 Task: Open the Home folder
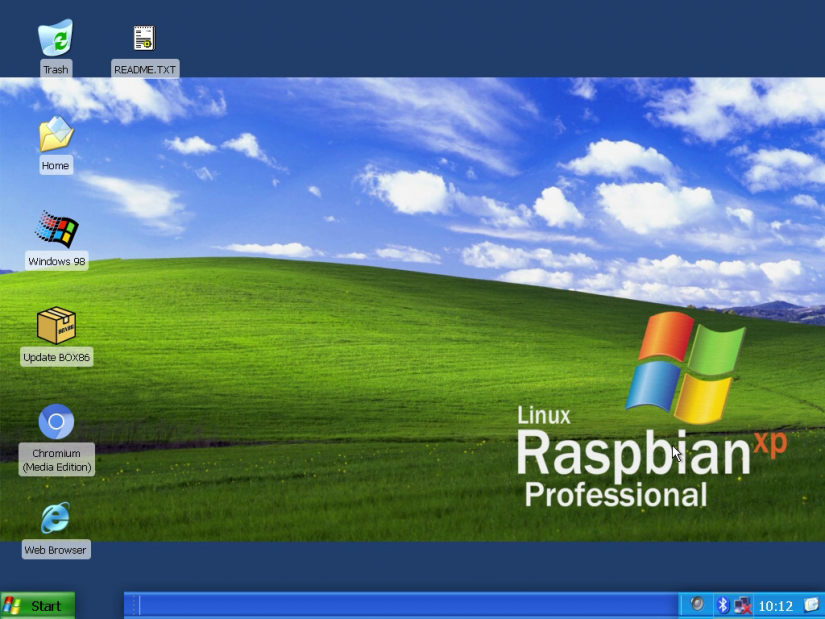click(x=55, y=134)
